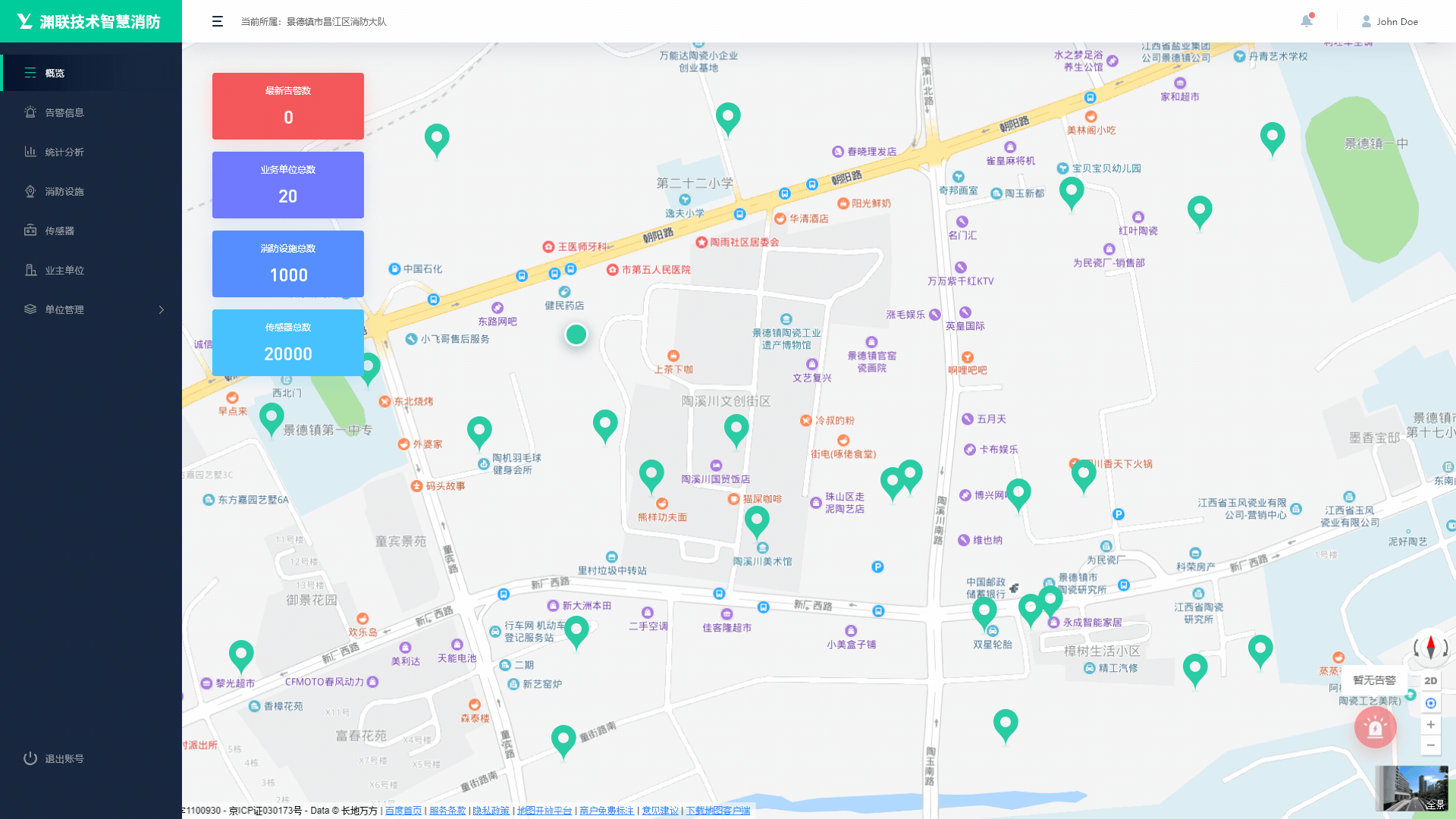Open the 统计分析 statistics menu item

coord(91,152)
